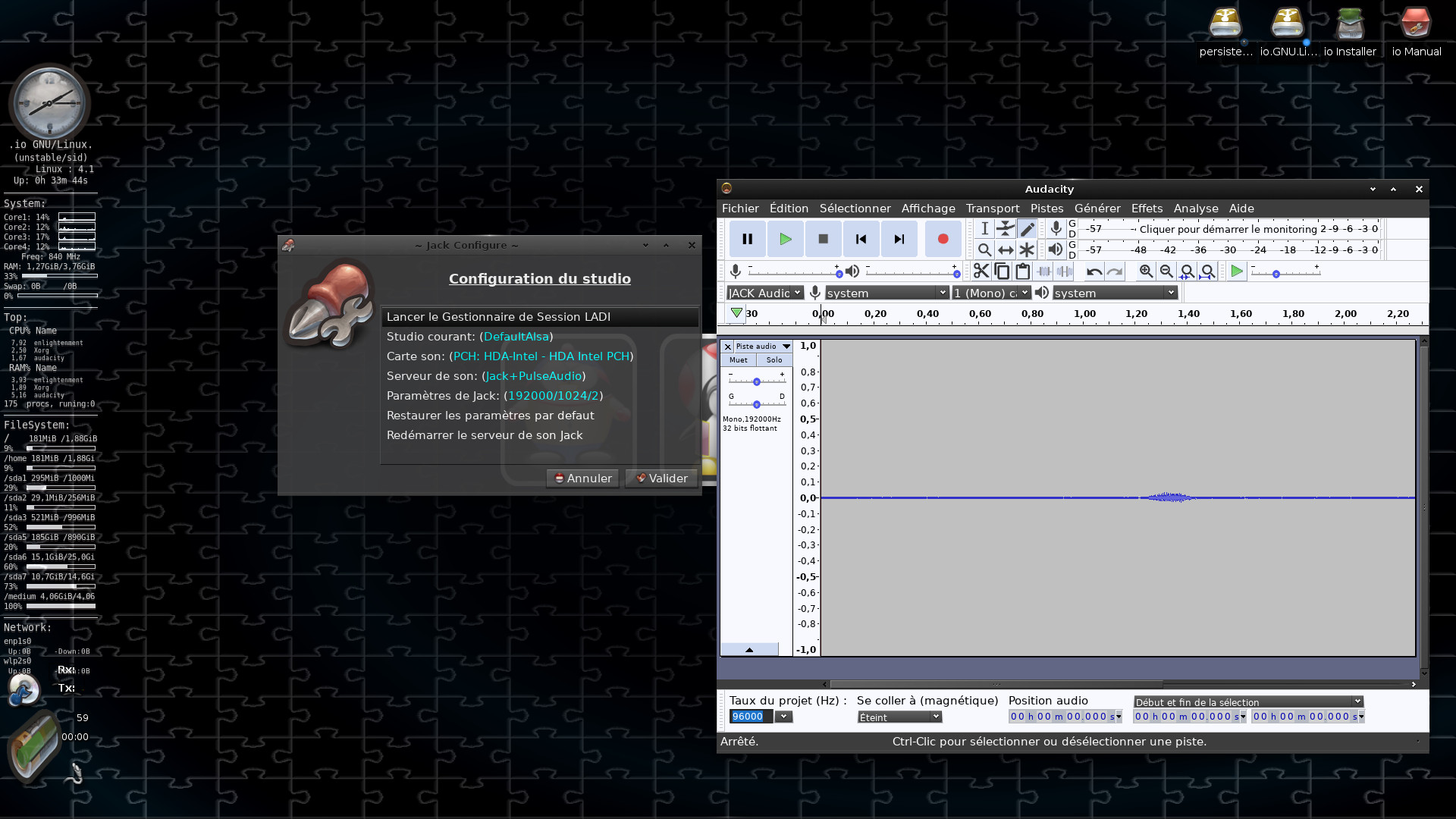Click Redémarrer le serveur de son Jack

point(485,435)
